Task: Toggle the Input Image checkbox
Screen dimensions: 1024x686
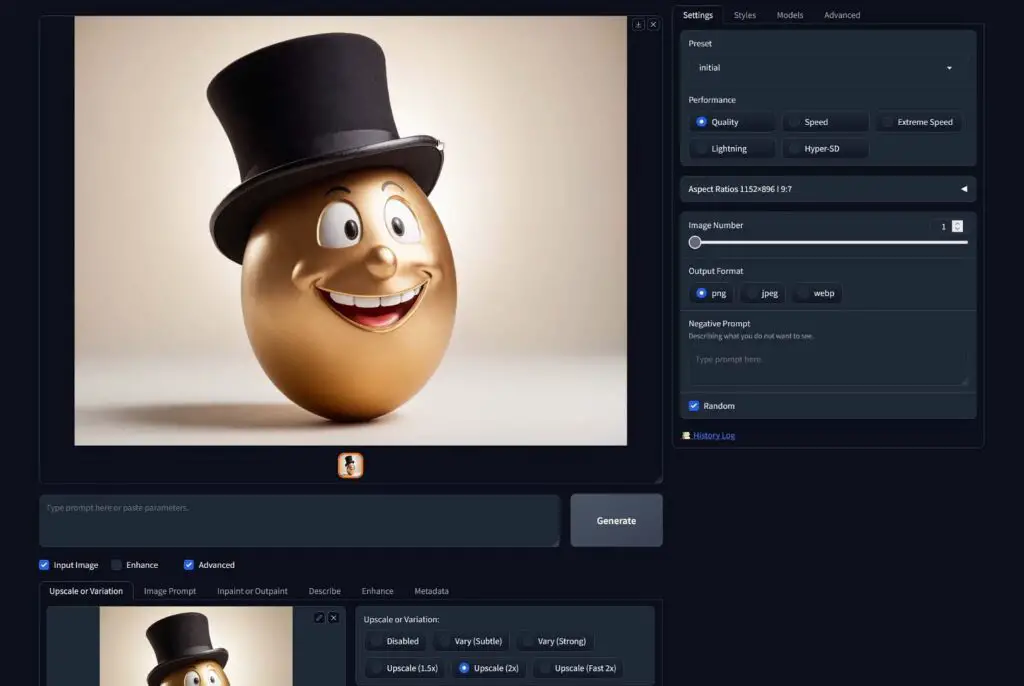Action: coord(44,564)
